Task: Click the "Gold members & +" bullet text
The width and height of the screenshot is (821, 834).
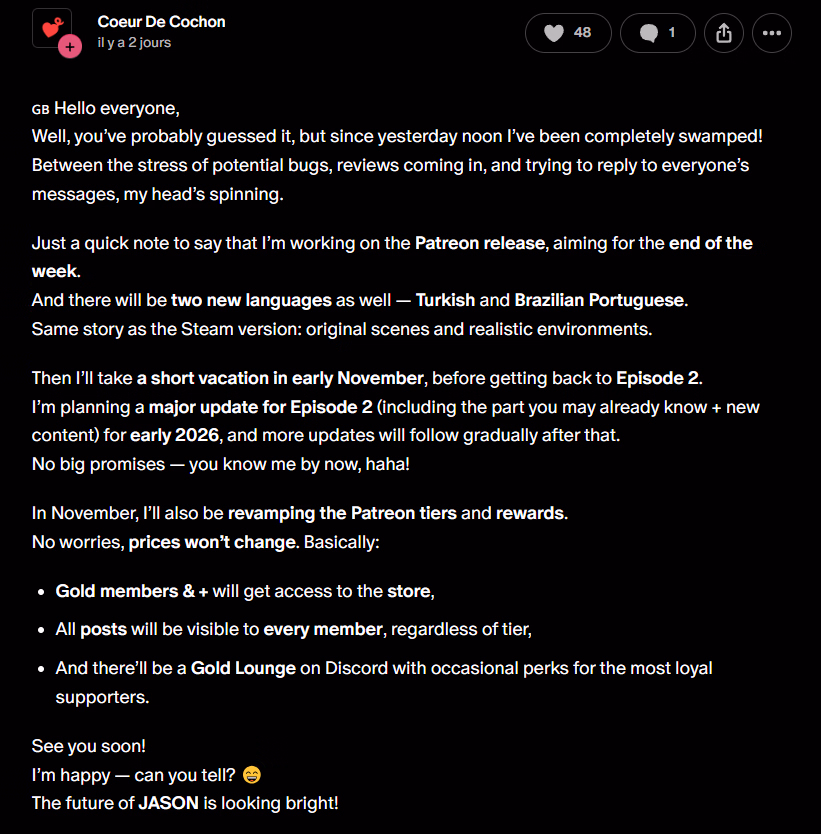Action: [x=132, y=591]
